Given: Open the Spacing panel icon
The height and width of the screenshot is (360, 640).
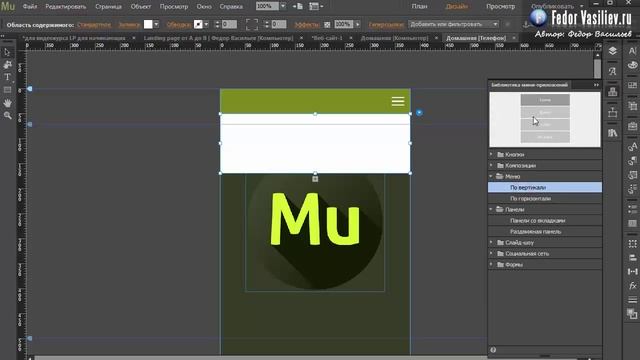Looking at the screenshot, I should (x=632, y=271).
